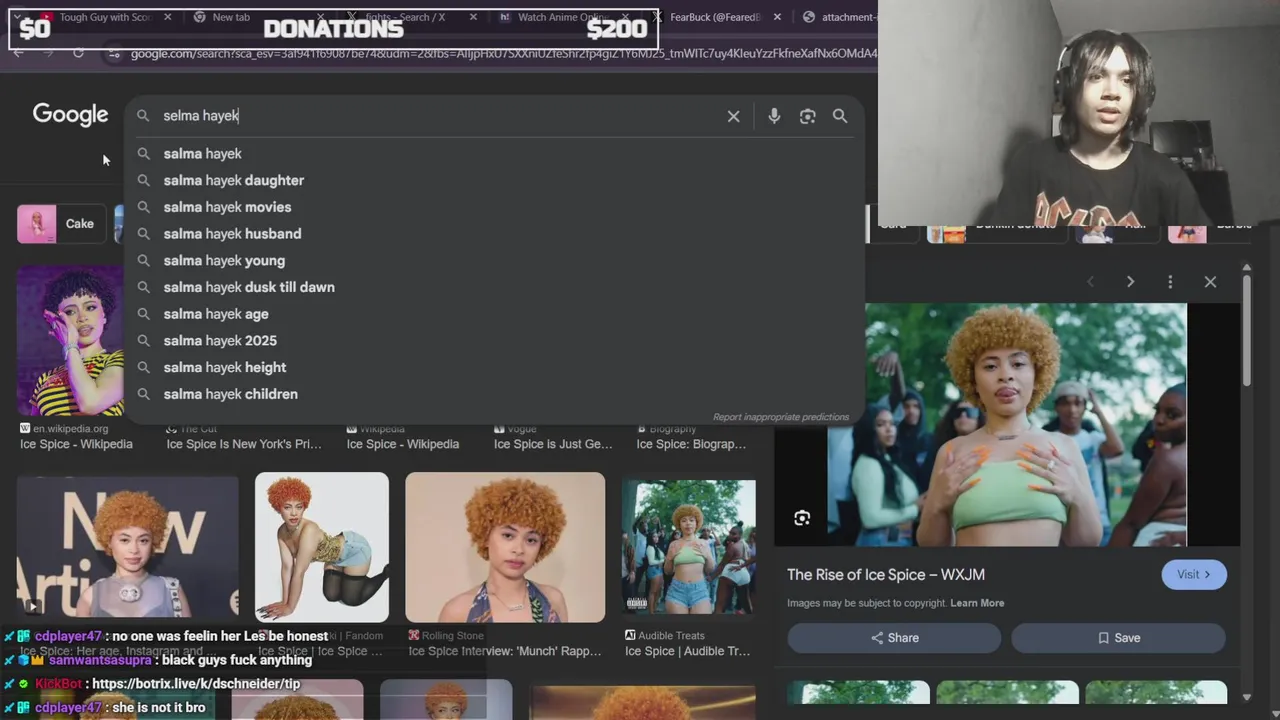Start voice search with the microphone icon
The height and width of the screenshot is (720, 1280).
pyautogui.click(x=774, y=116)
